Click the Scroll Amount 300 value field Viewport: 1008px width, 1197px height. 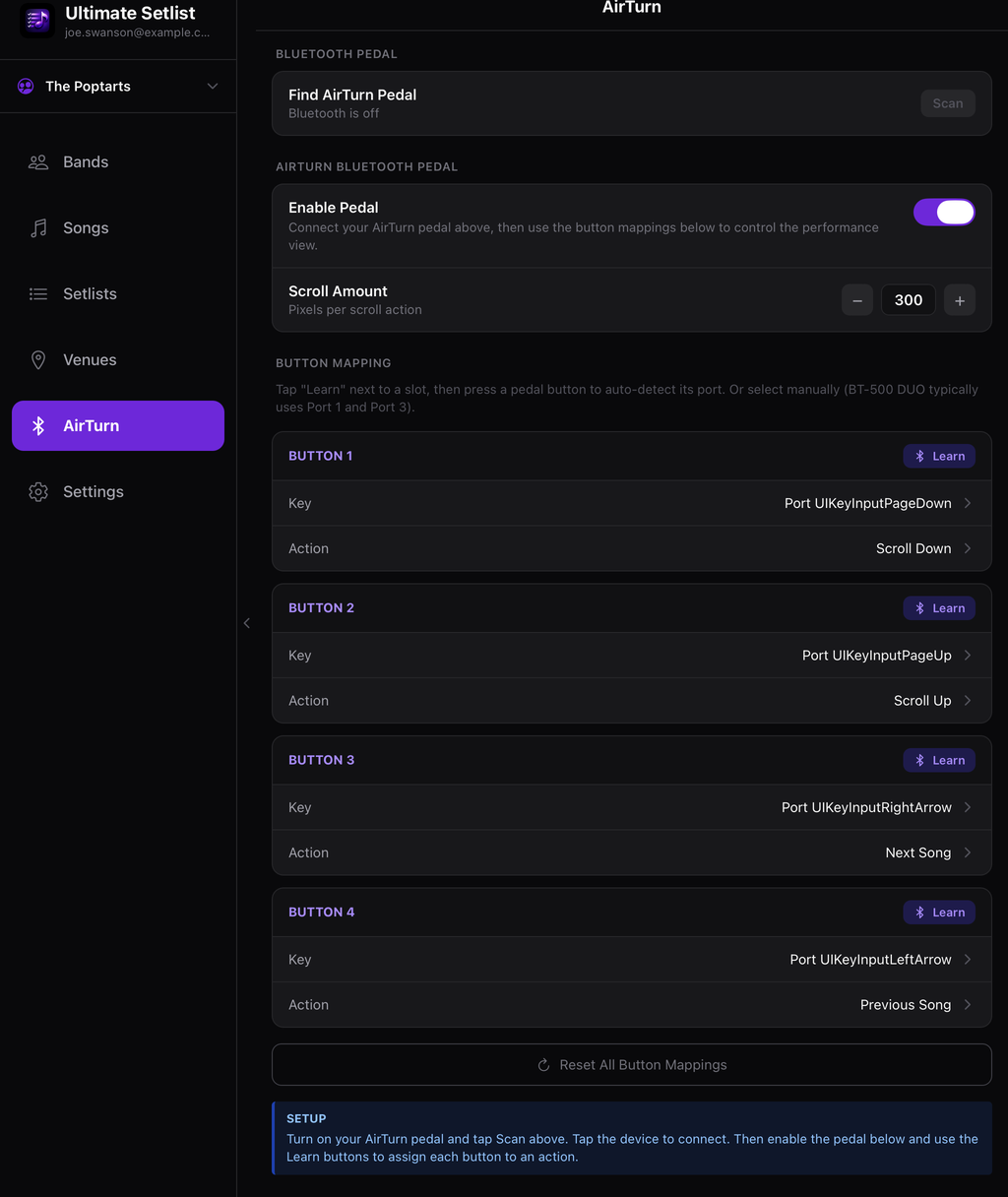coord(909,300)
